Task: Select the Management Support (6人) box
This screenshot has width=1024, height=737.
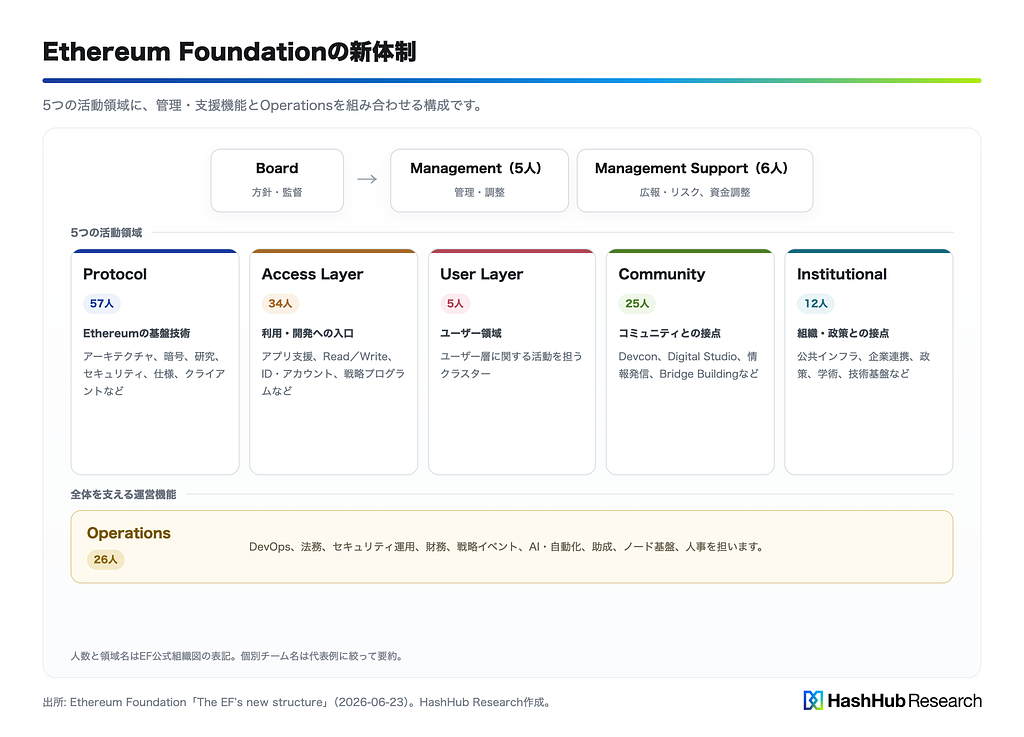Action: coord(695,180)
